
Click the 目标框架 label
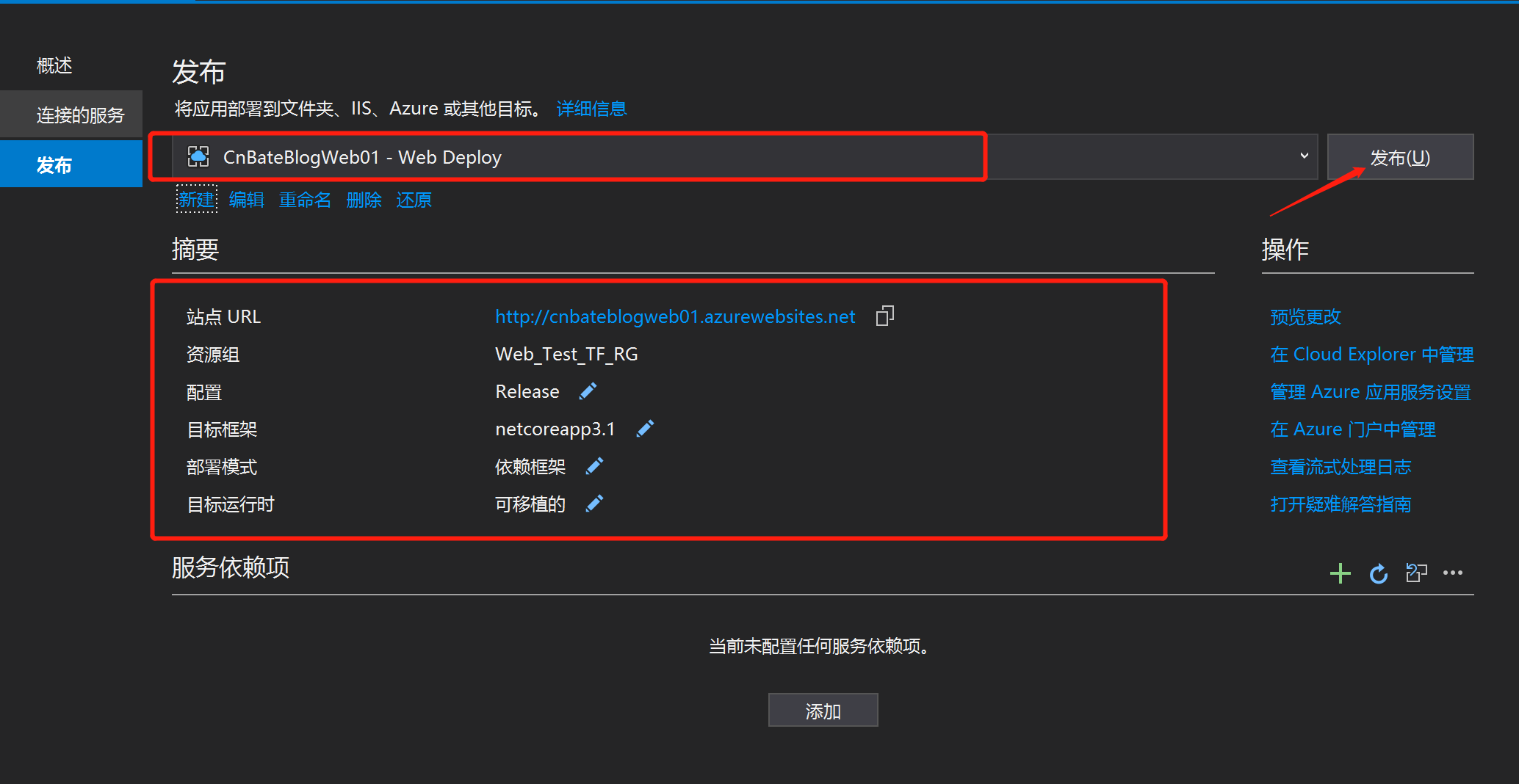[222, 429]
